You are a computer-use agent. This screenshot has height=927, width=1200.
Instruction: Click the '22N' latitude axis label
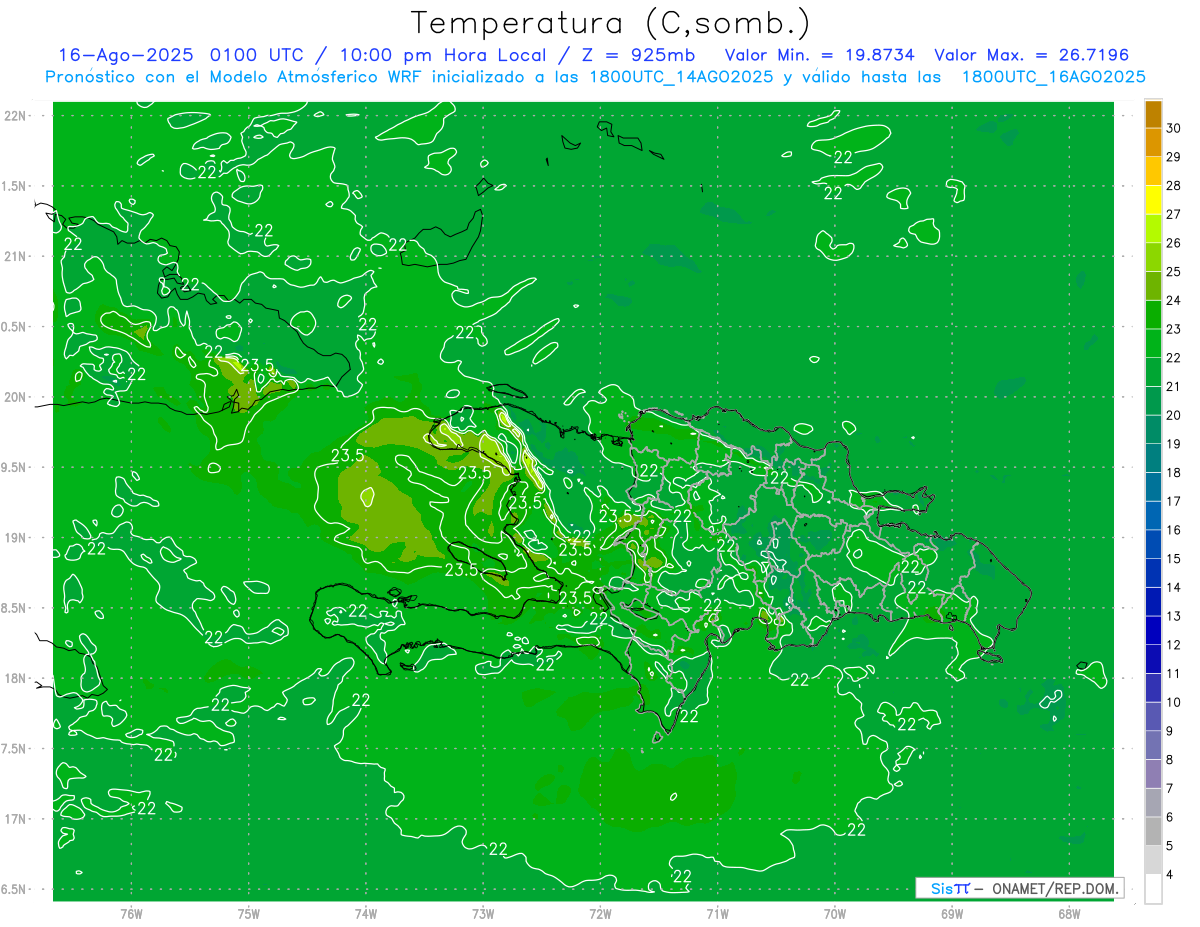pos(17,116)
